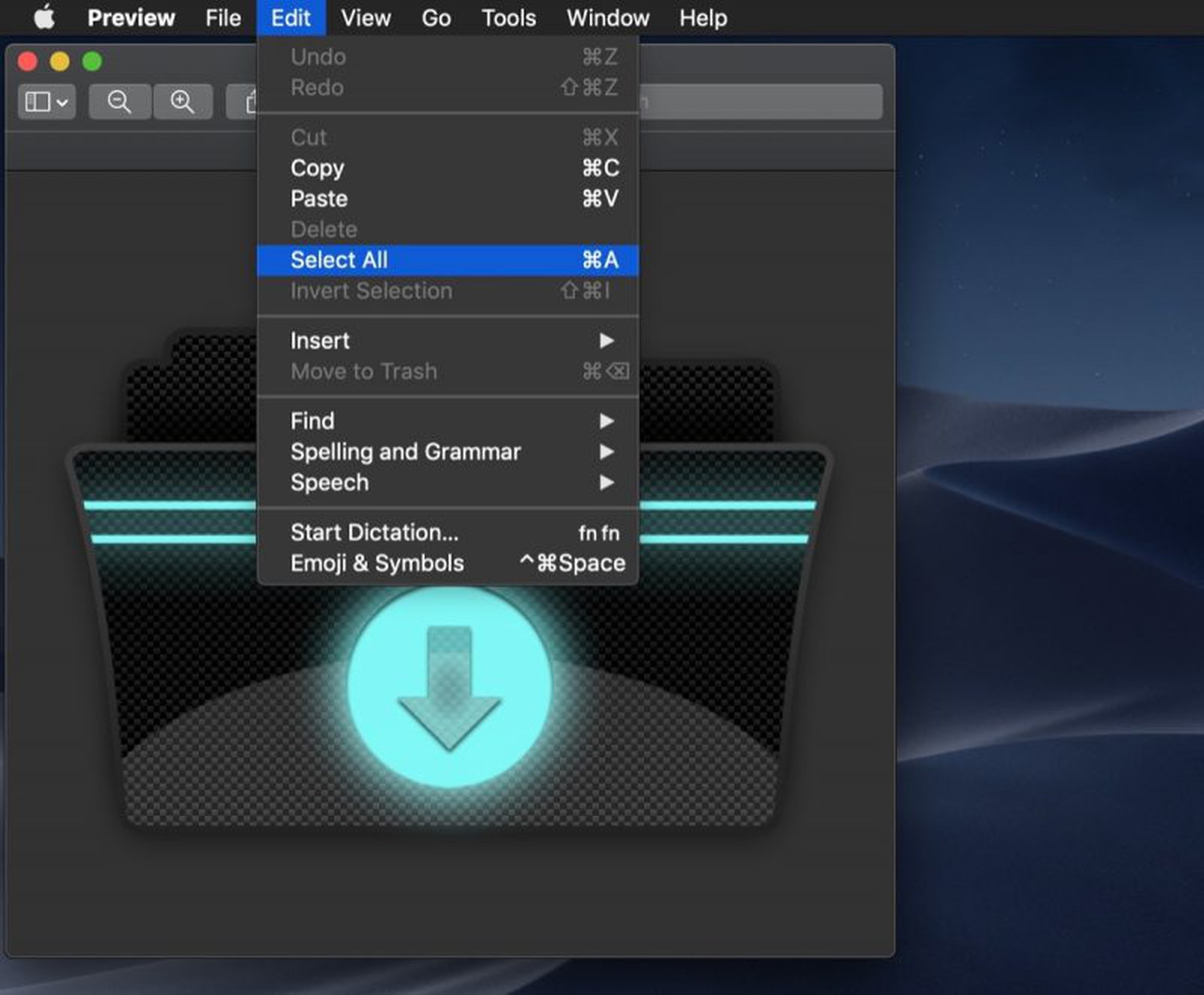Image resolution: width=1204 pixels, height=995 pixels.
Task: Click the green full-screen window button
Action: coord(91,62)
